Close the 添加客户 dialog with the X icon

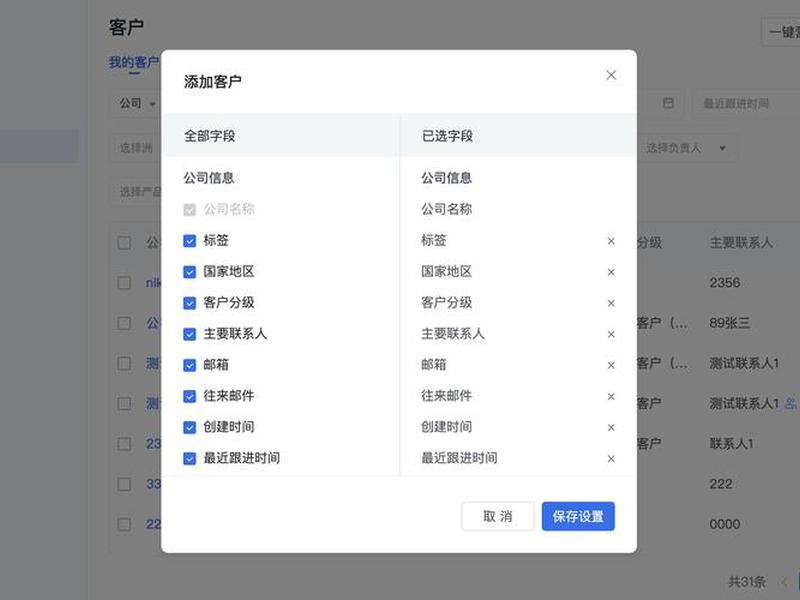tap(611, 76)
